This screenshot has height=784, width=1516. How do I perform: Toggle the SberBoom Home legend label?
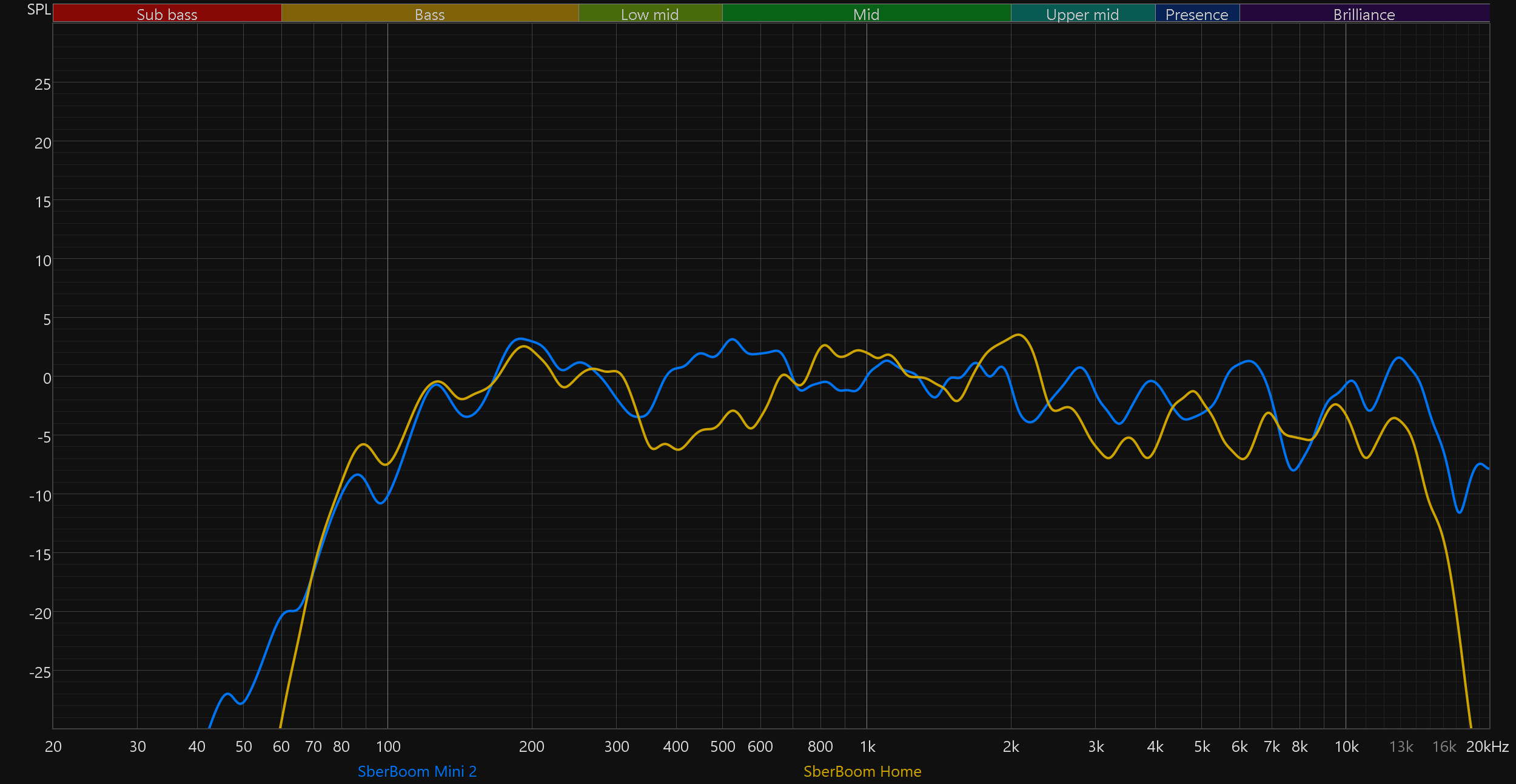click(x=862, y=771)
